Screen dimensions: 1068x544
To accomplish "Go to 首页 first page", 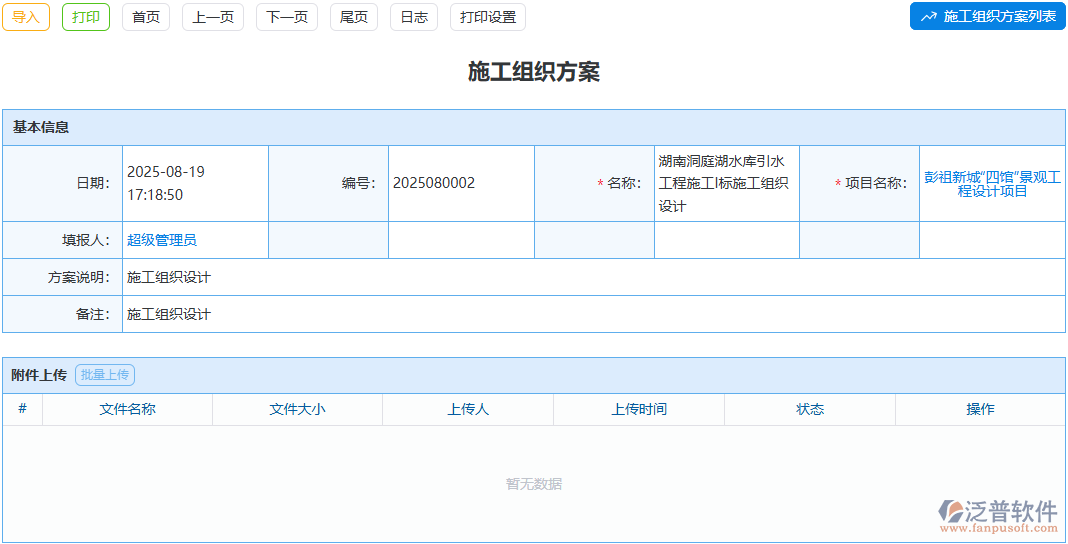I will (146, 17).
